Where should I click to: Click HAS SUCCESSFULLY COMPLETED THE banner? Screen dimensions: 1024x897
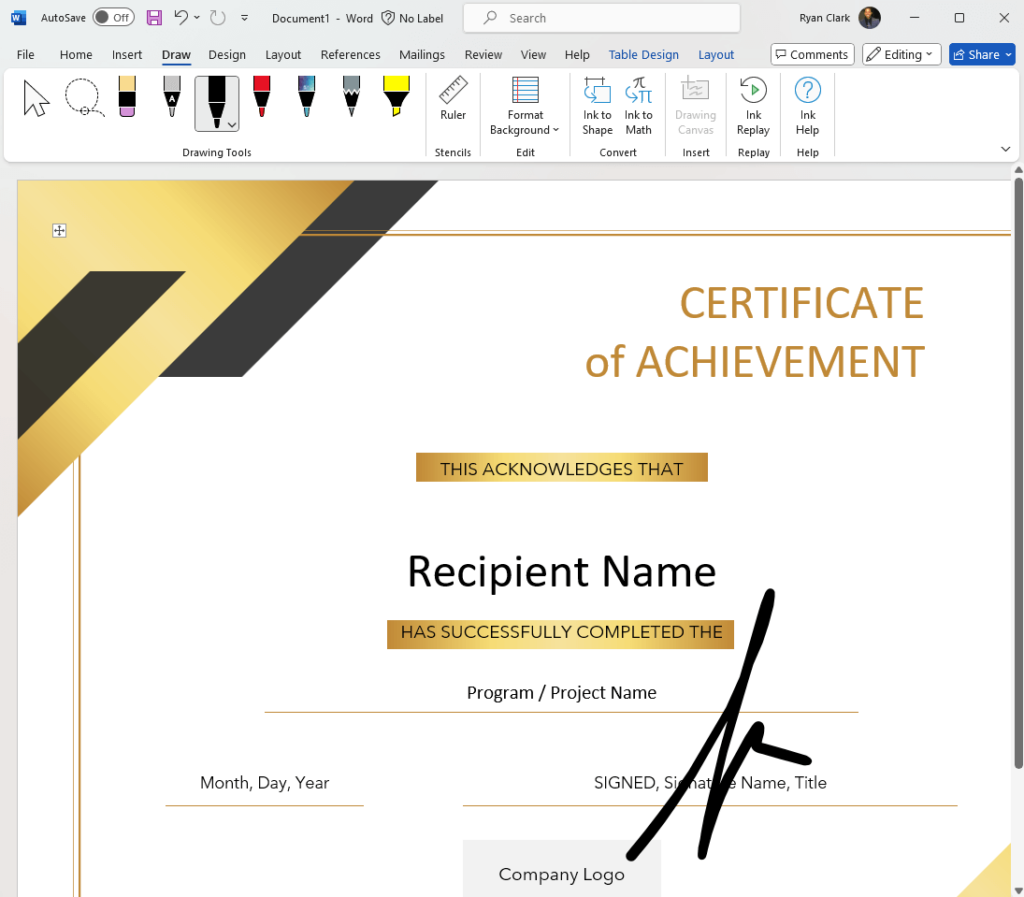(560, 634)
